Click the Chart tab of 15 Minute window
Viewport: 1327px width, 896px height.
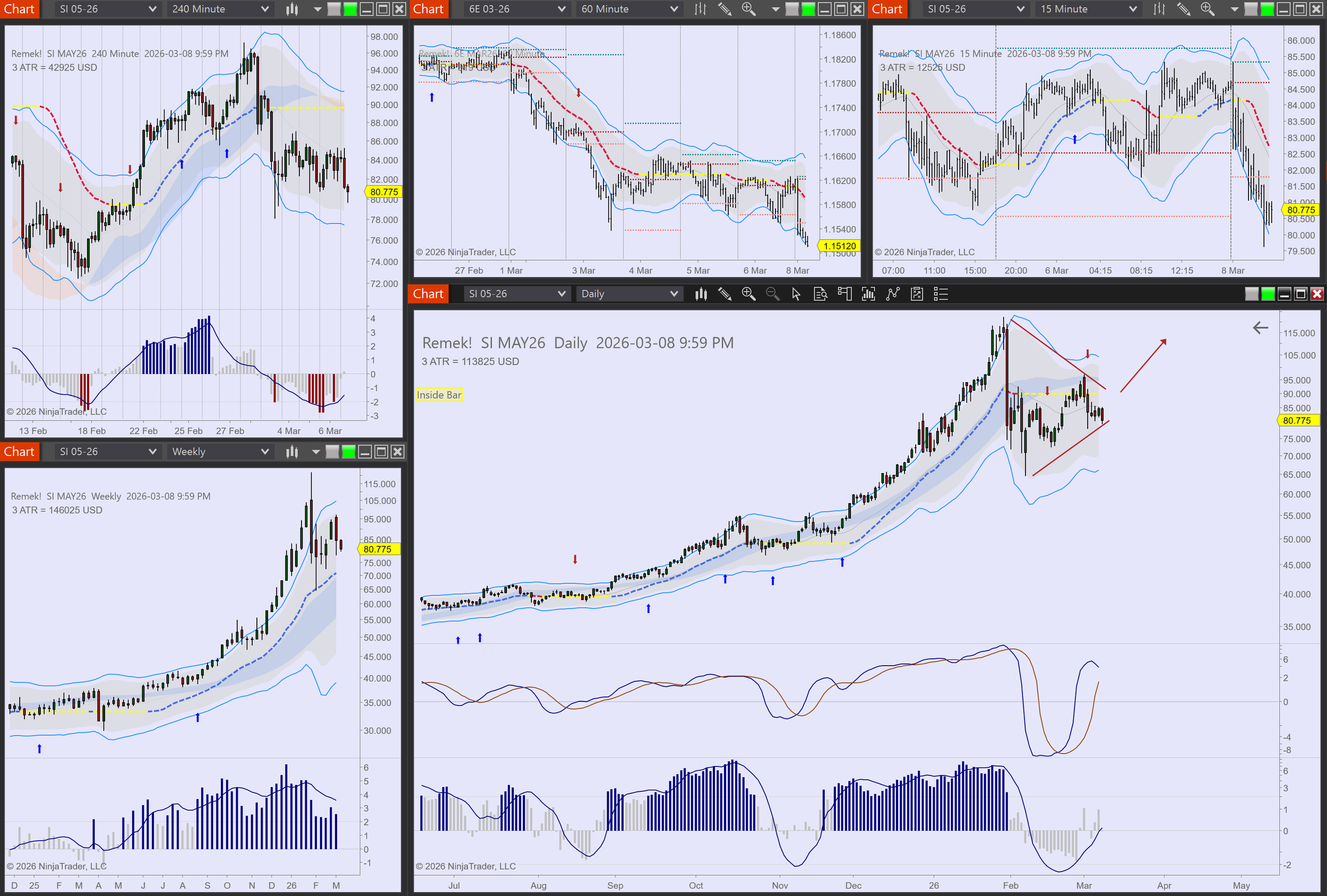pyautogui.click(x=887, y=9)
